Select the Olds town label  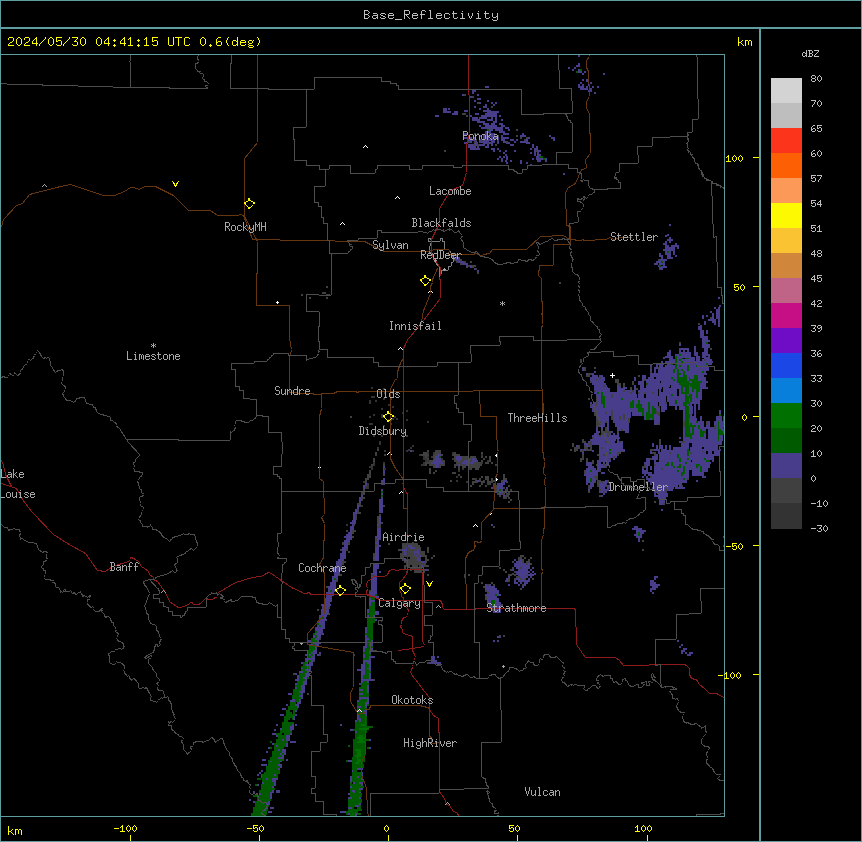tap(388, 394)
